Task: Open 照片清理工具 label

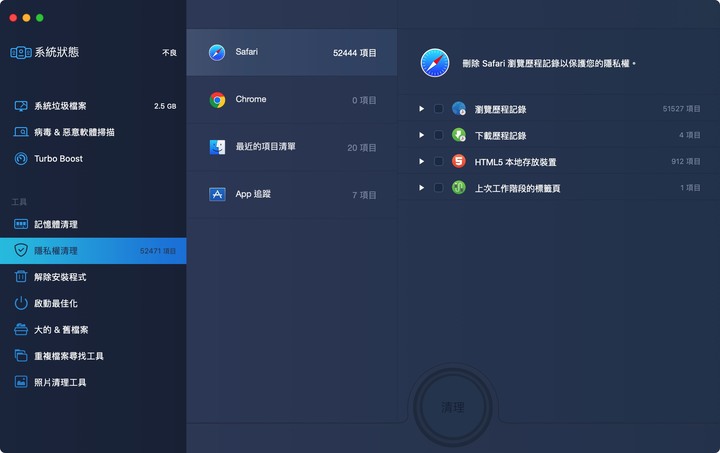Action: pyautogui.click(x=60, y=382)
